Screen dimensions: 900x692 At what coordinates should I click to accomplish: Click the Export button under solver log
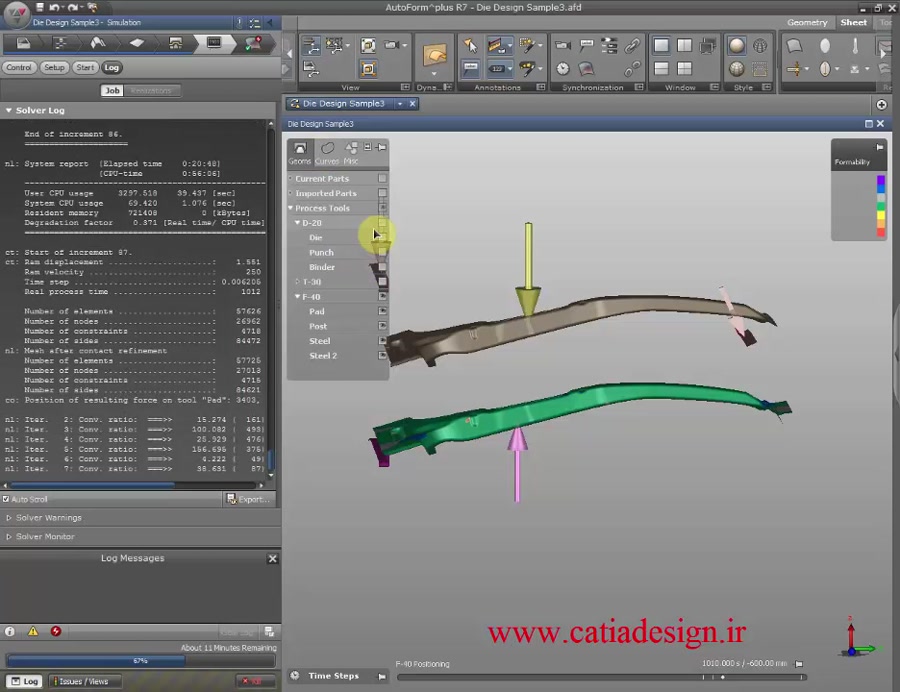tap(249, 499)
